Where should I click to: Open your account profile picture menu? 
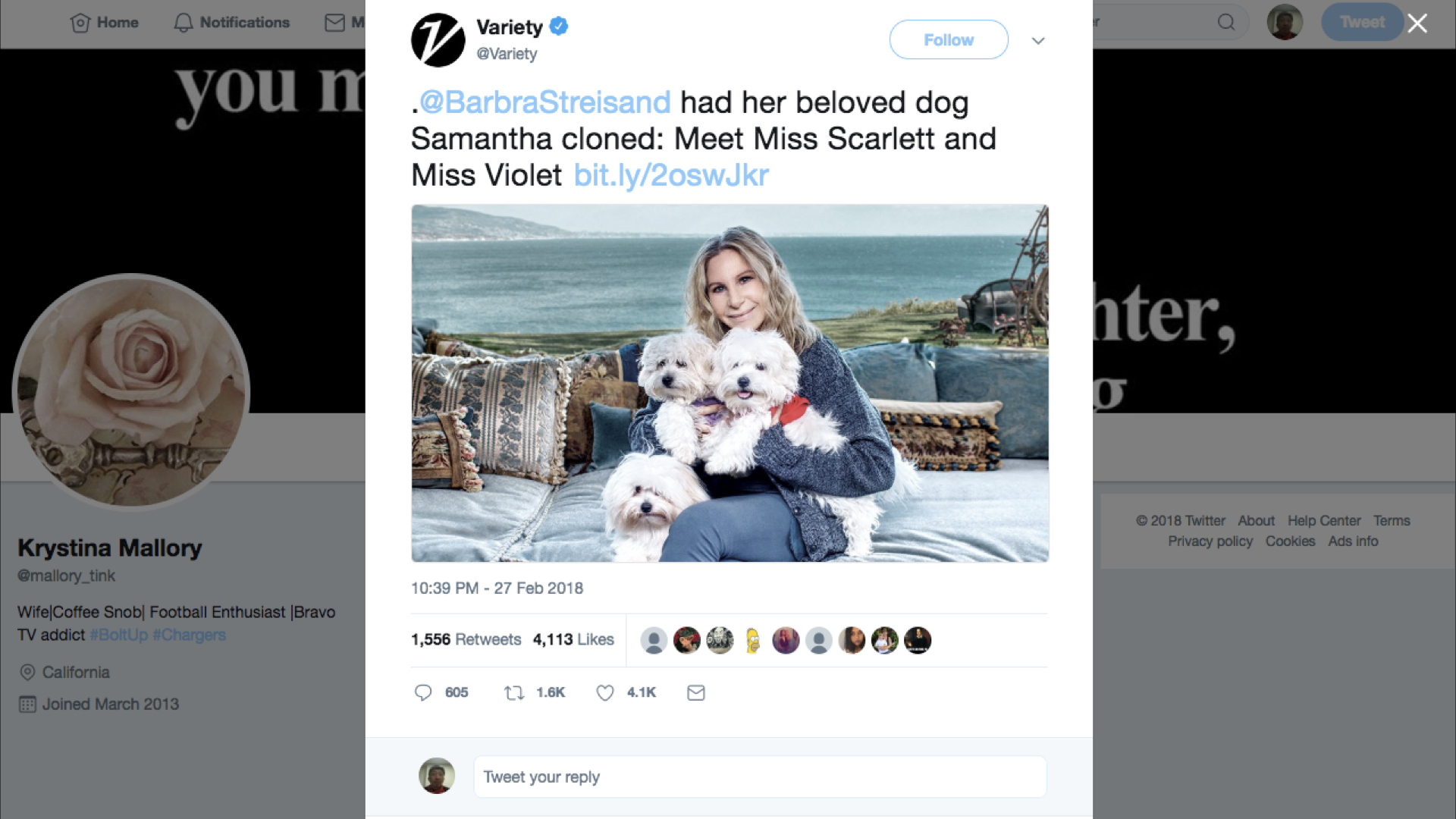point(1285,22)
